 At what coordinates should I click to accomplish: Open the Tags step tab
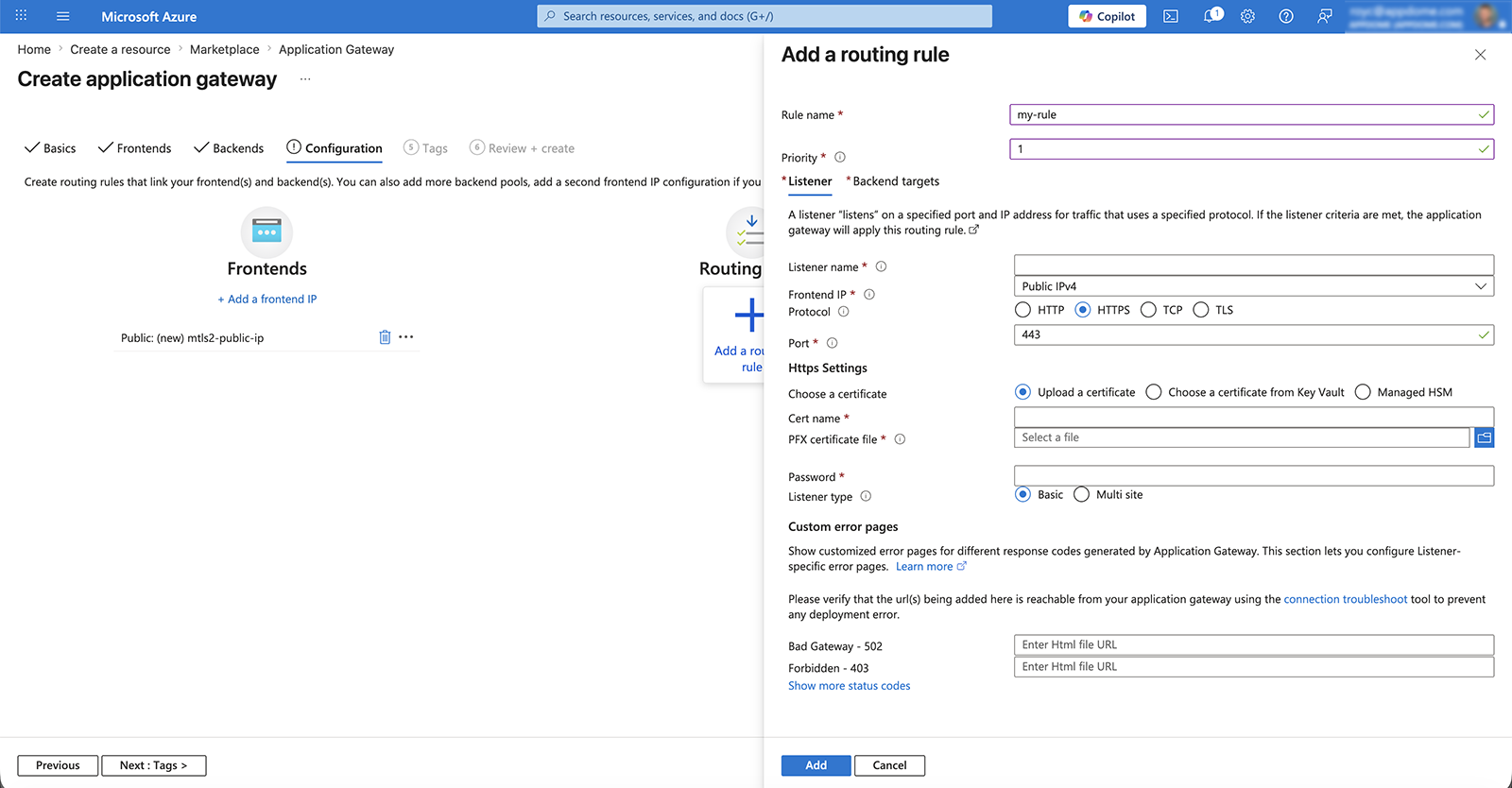pyautogui.click(x=425, y=148)
